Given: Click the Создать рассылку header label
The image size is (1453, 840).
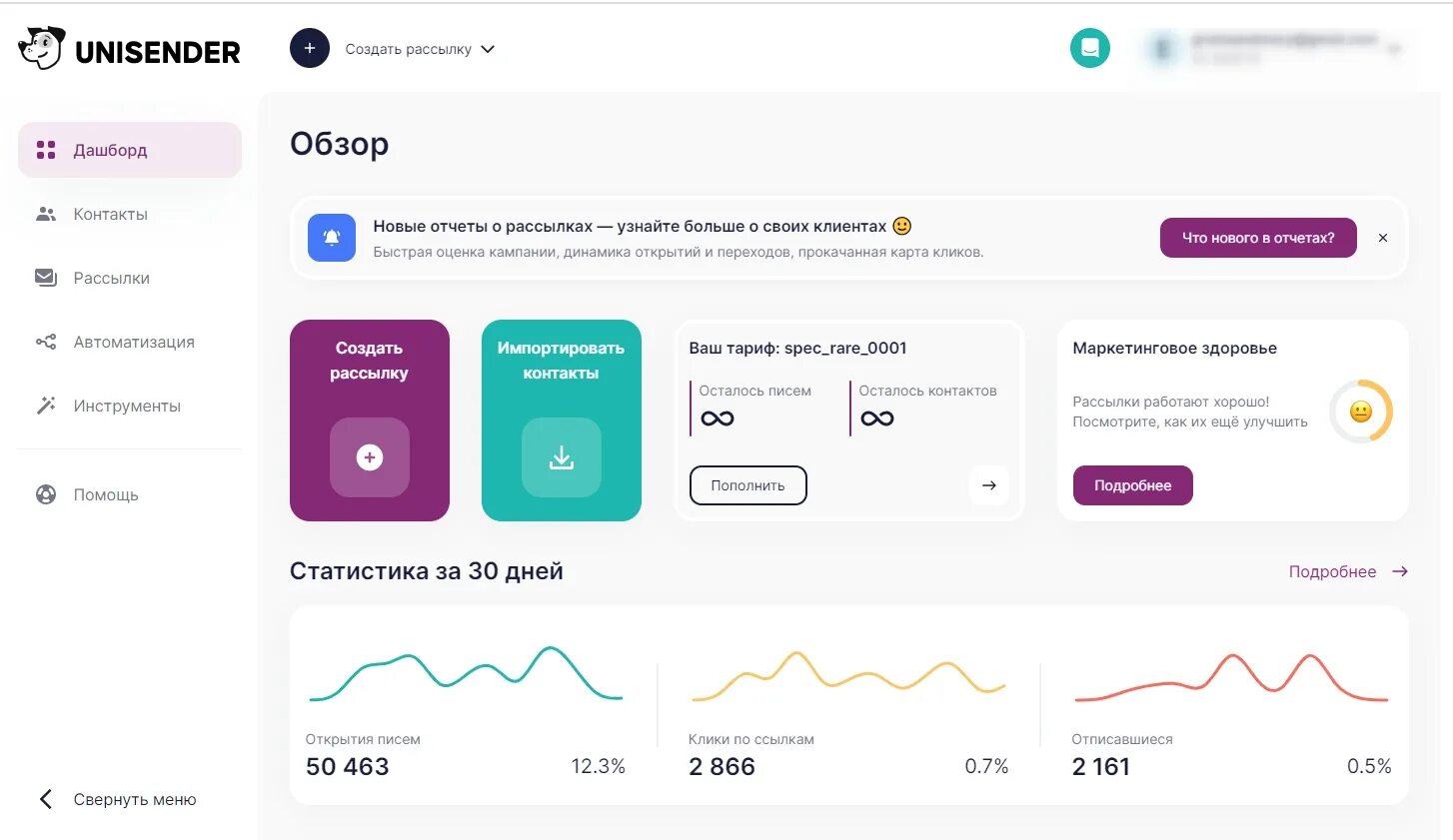Looking at the screenshot, I should 409,49.
